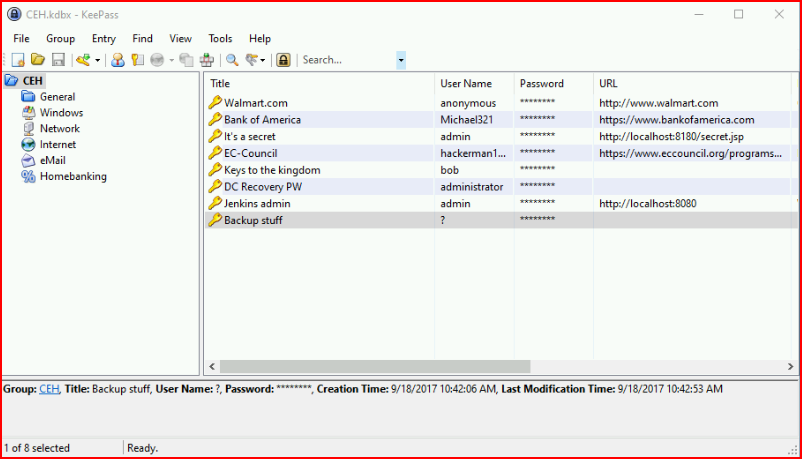Click the Jenkins admin key icon
Viewport: 802px width, 459px height.
point(215,203)
